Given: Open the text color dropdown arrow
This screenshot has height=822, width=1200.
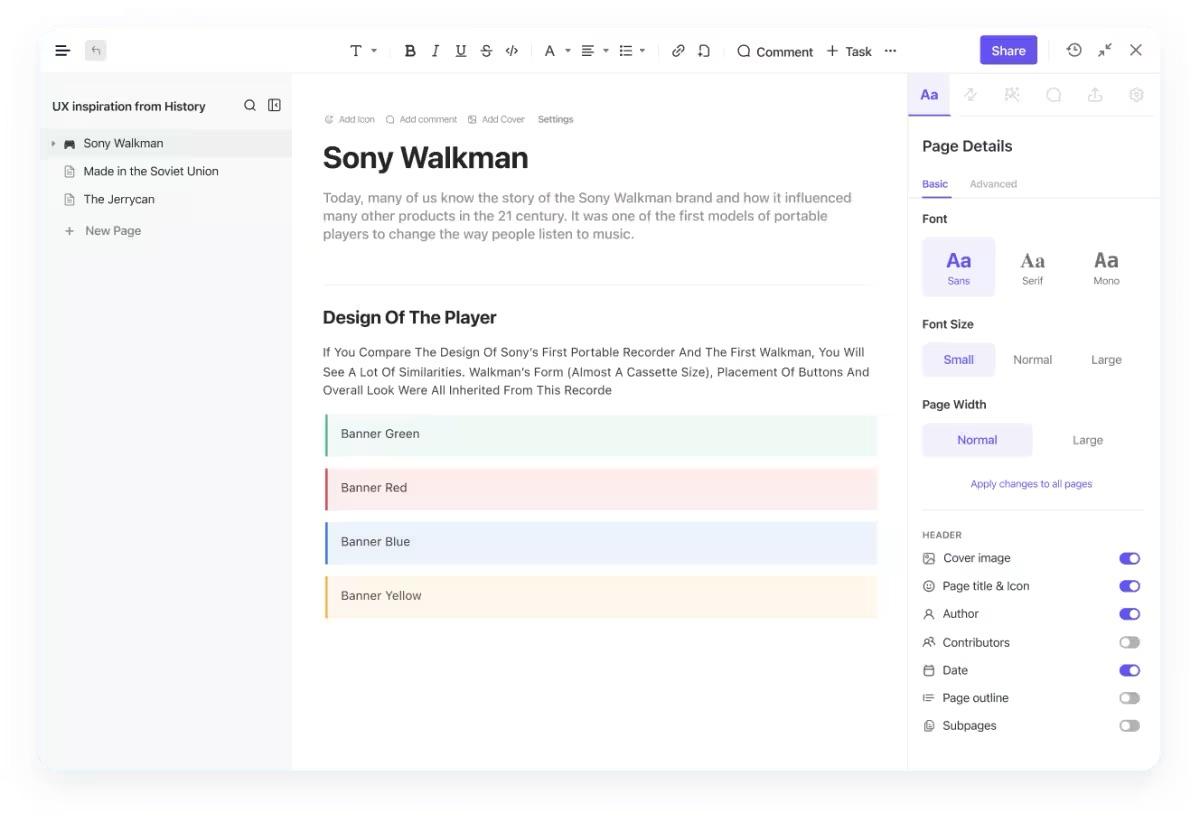Looking at the screenshot, I should (568, 51).
